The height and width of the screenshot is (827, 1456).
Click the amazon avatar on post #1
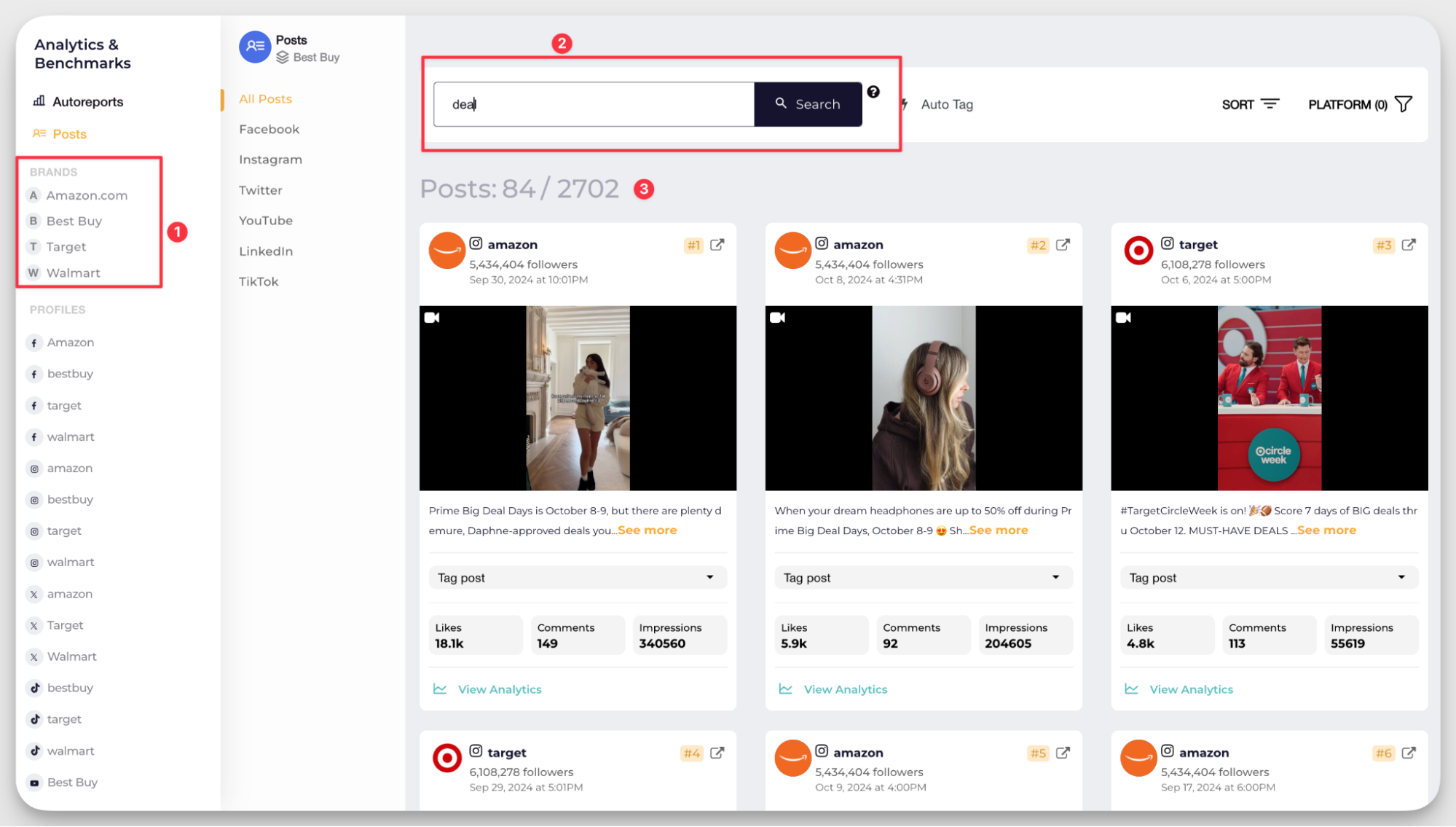pyautogui.click(x=447, y=251)
